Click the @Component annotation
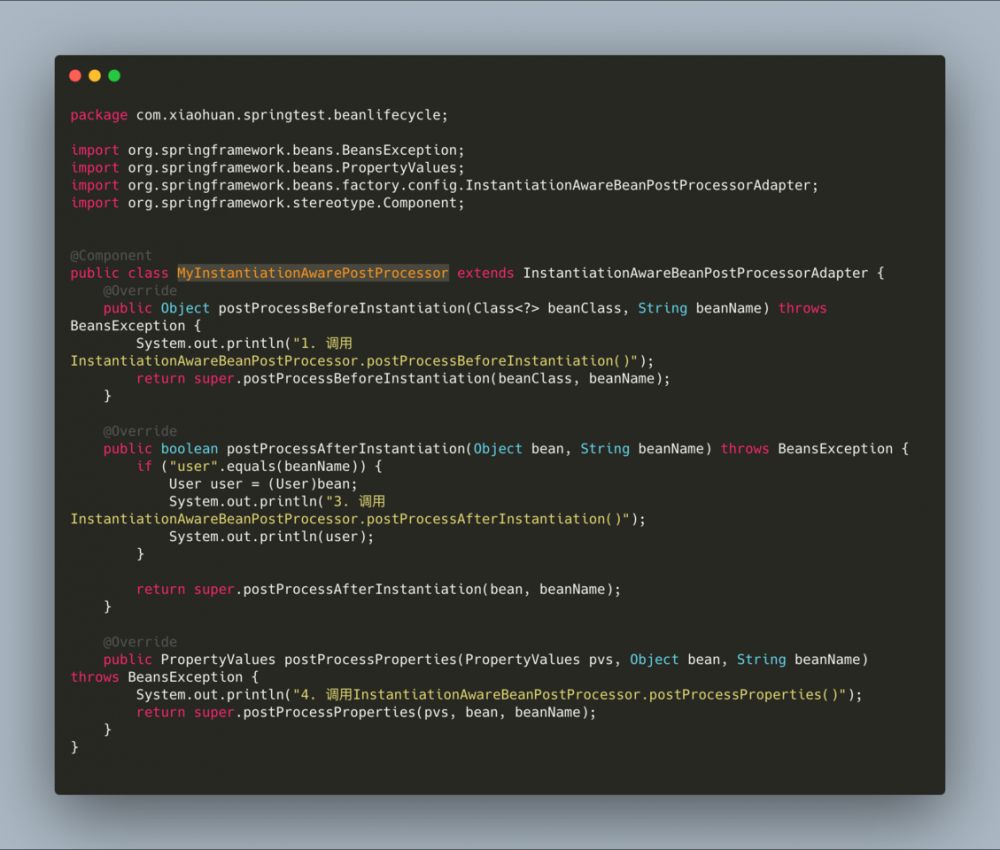The width and height of the screenshot is (1000, 850). (x=111, y=256)
